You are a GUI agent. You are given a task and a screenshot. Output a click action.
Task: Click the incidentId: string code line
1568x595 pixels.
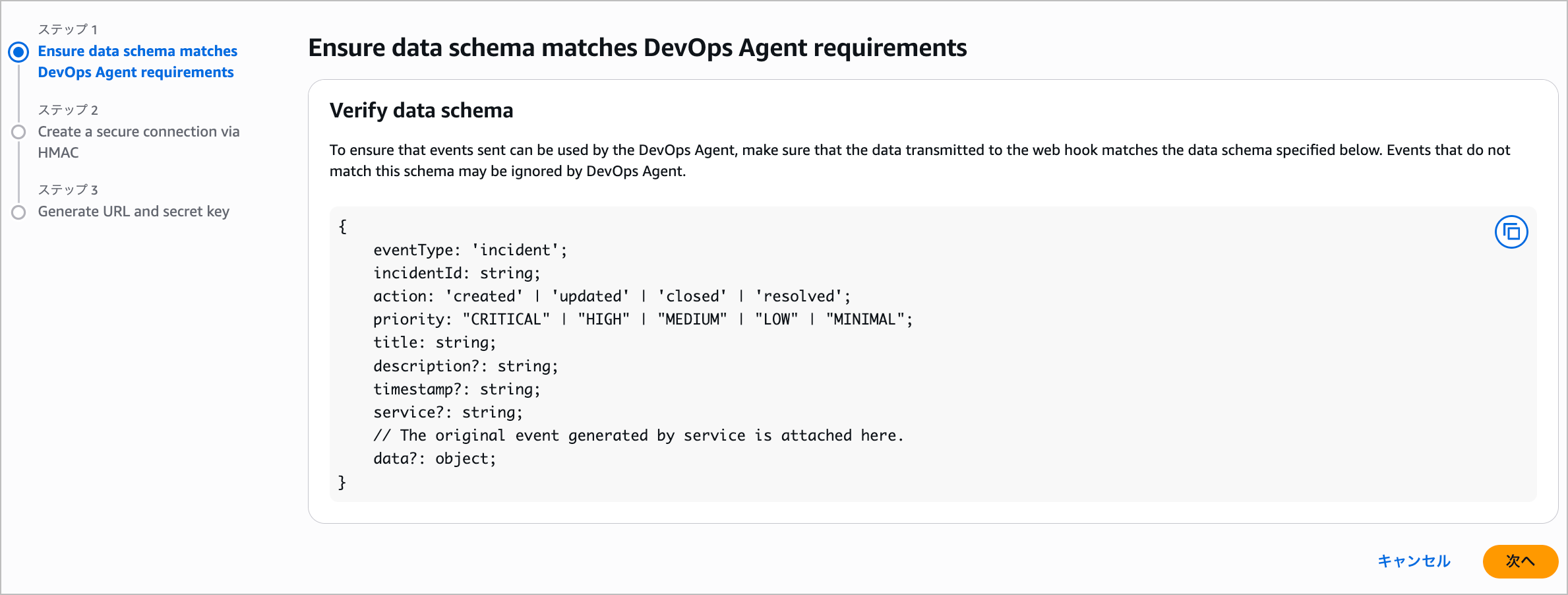[456, 273]
